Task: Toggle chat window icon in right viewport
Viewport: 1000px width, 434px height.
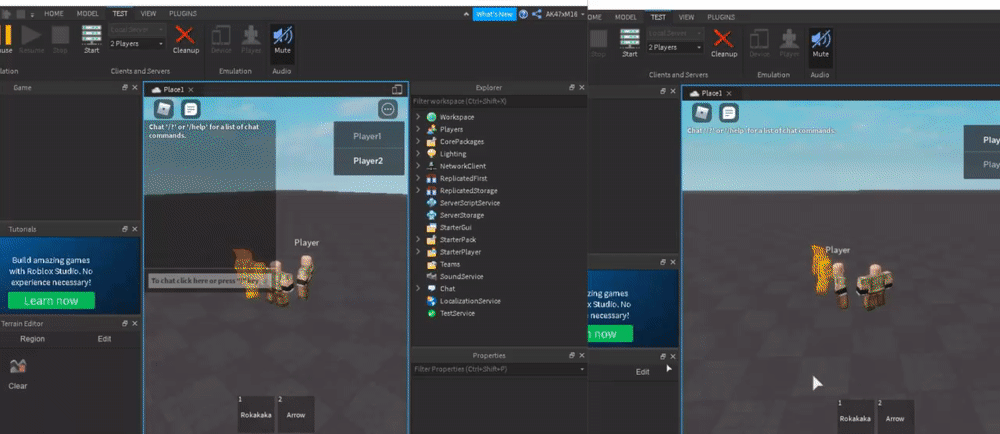Action: click(x=729, y=113)
